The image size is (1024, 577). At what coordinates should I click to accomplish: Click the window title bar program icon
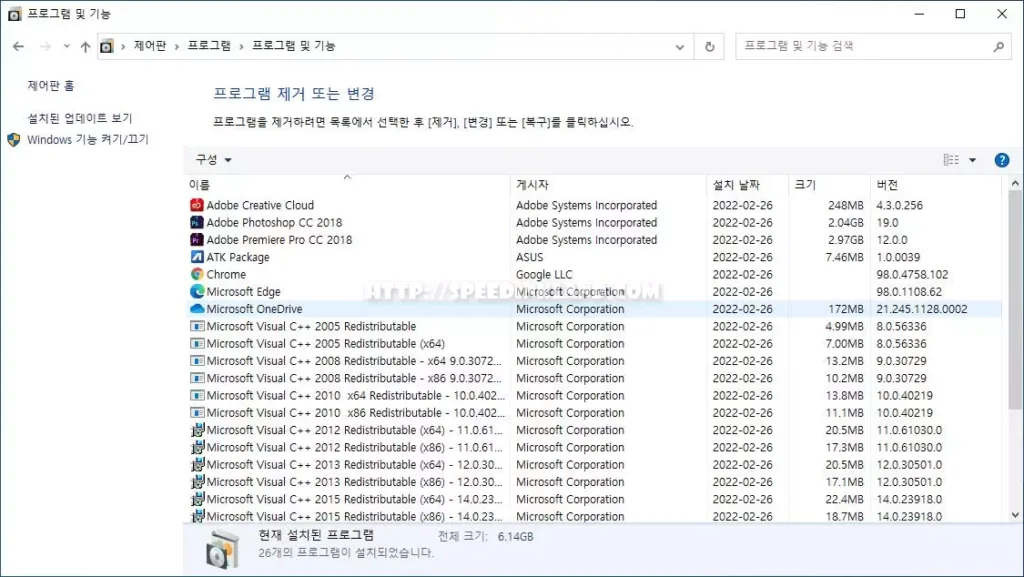[14, 14]
